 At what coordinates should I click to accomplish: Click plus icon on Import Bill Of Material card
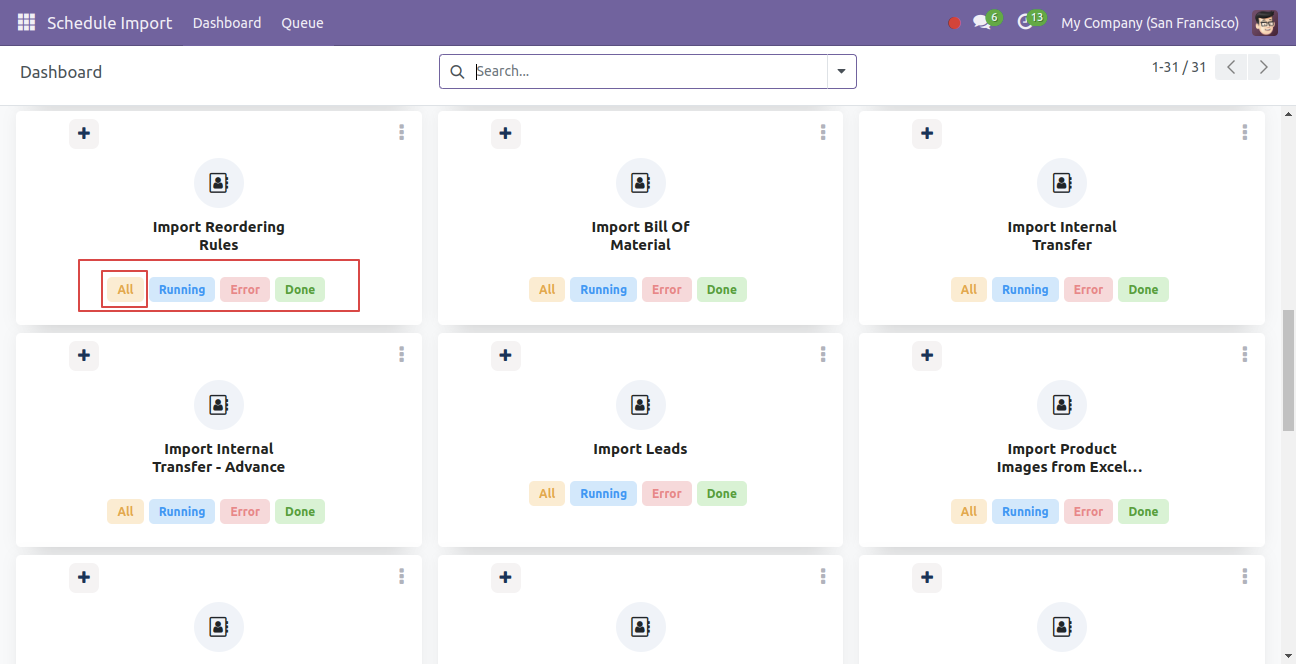(506, 133)
